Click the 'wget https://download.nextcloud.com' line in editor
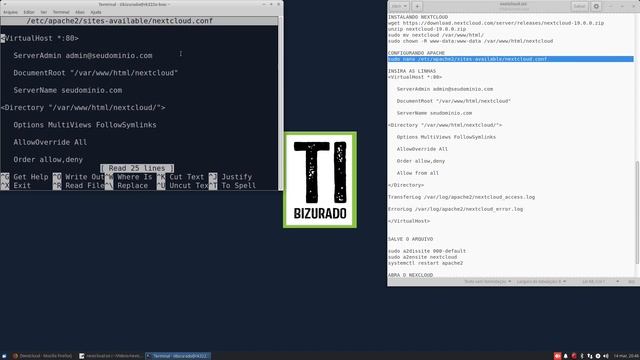The height and width of the screenshot is (360, 640). tap(496, 23)
